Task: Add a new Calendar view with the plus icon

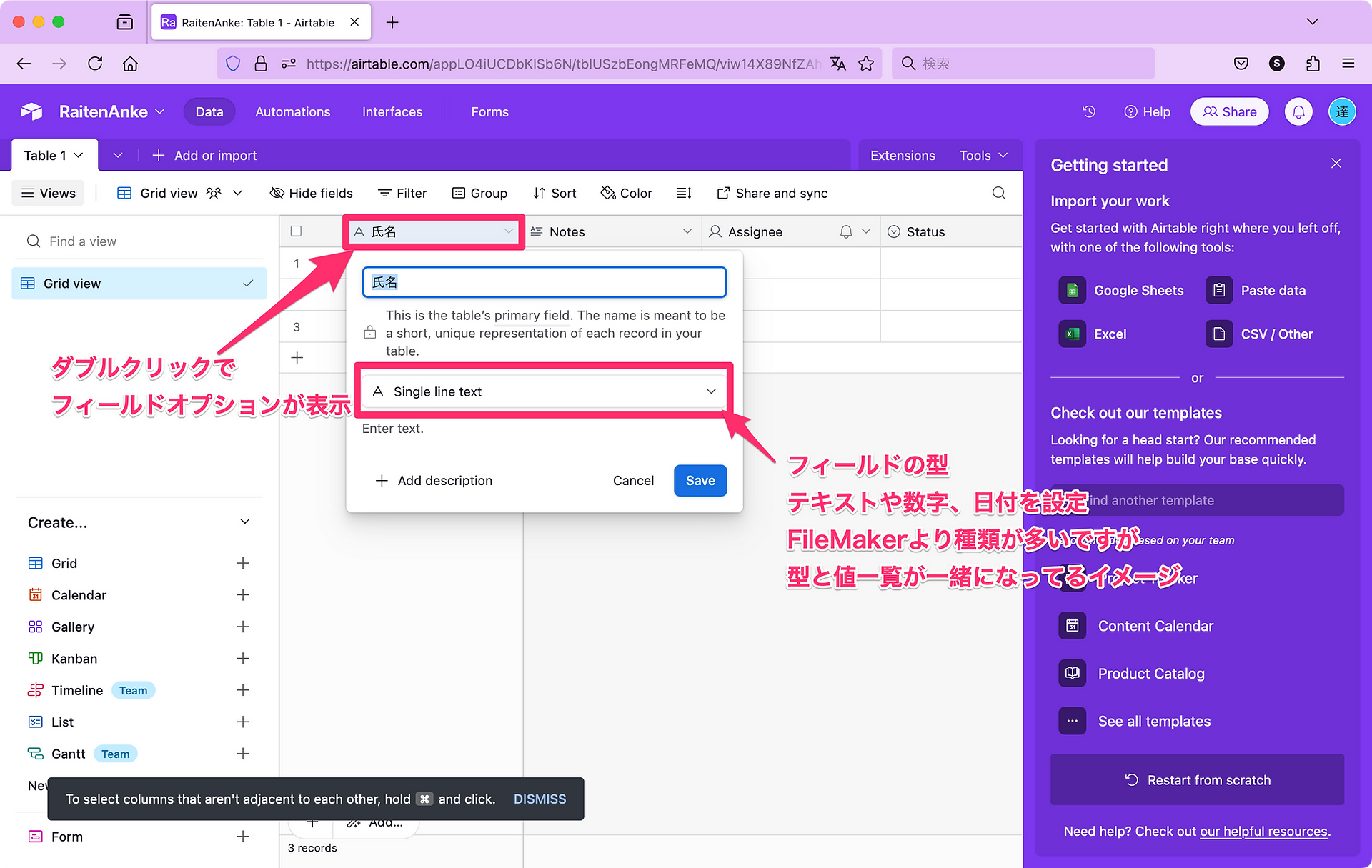Action: (243, 595)
